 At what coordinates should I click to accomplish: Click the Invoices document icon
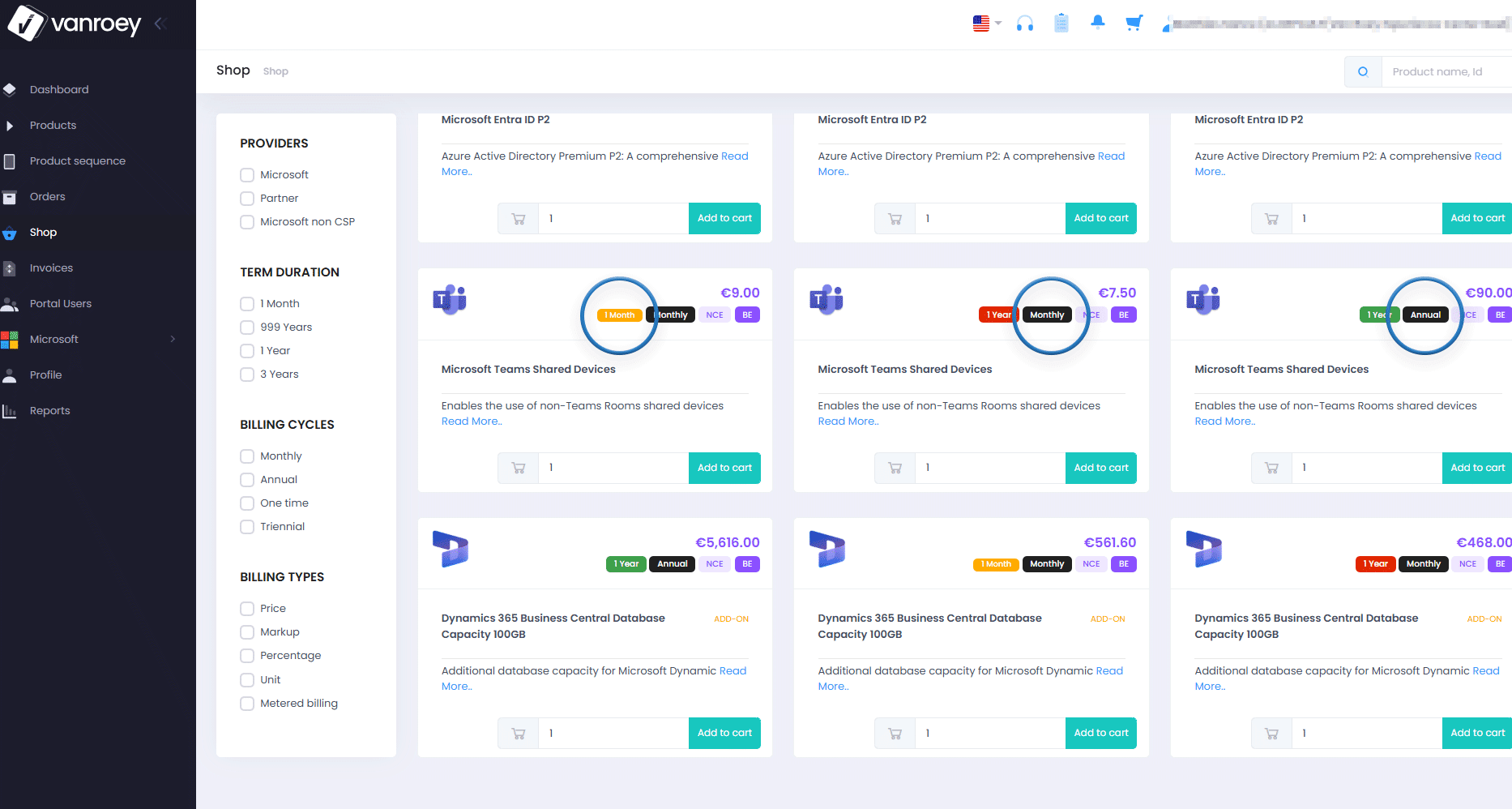(10, 268)
